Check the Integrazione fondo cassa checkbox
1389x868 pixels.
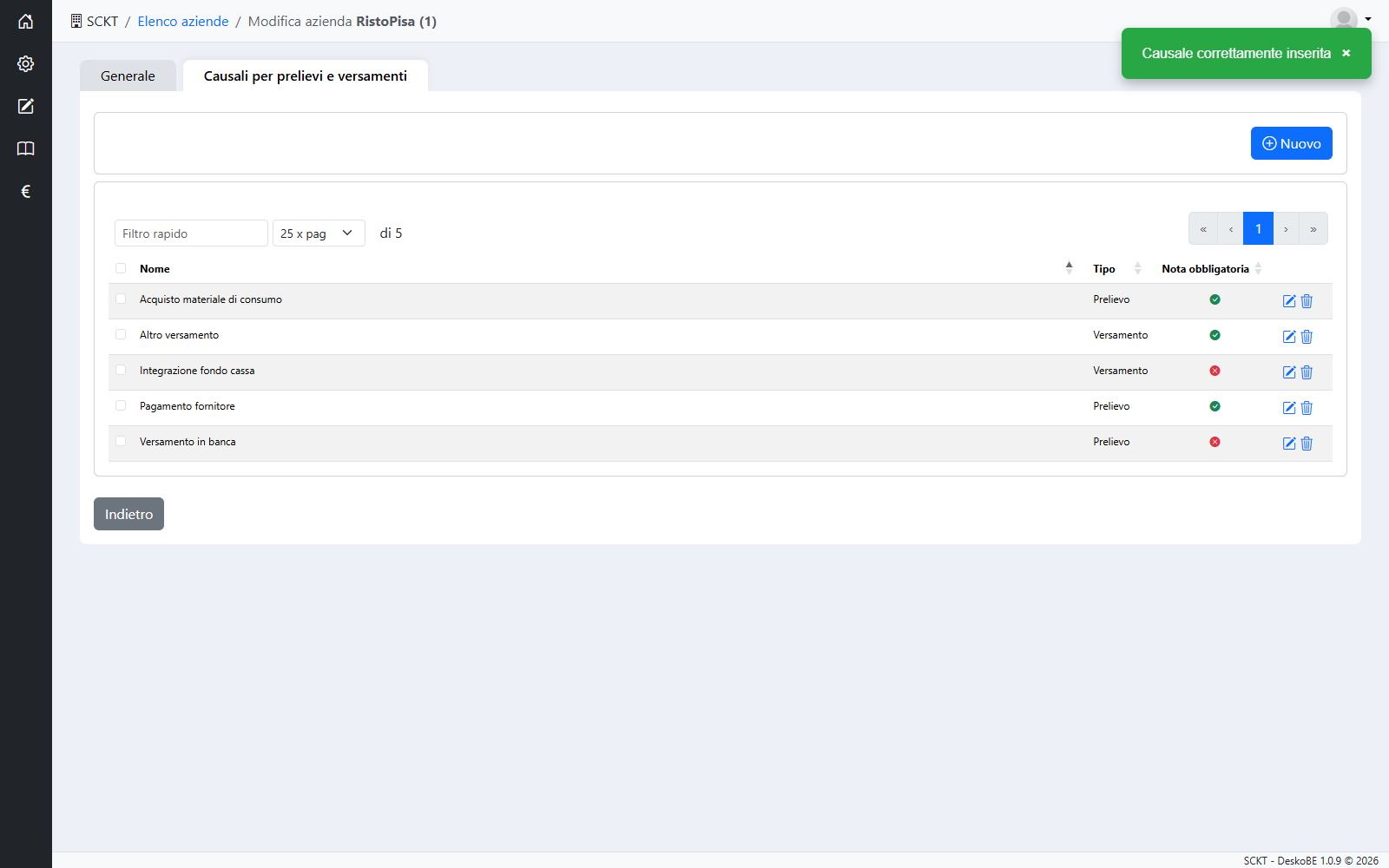(121, 370)
